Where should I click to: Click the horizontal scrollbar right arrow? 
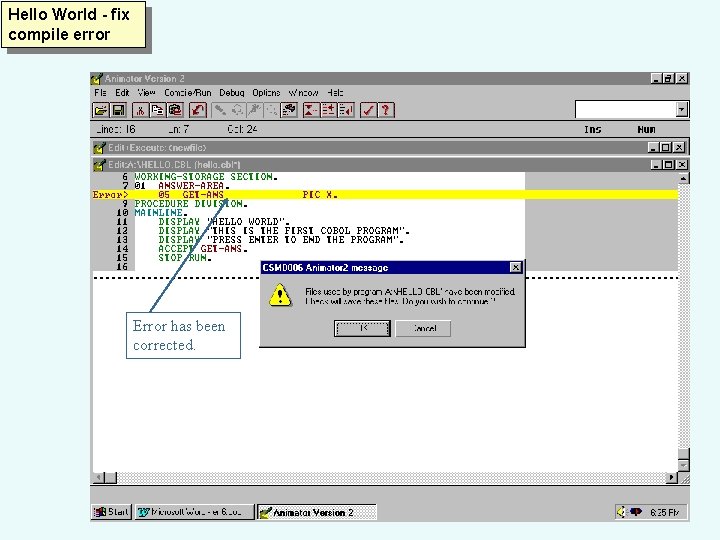tap(672, 478)
